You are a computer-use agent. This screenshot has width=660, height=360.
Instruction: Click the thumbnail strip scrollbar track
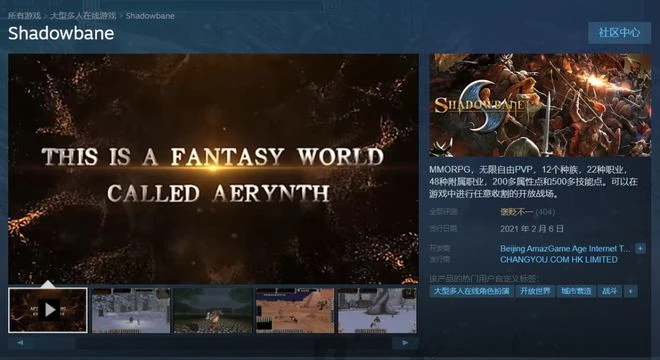click(x=213, y=343)
